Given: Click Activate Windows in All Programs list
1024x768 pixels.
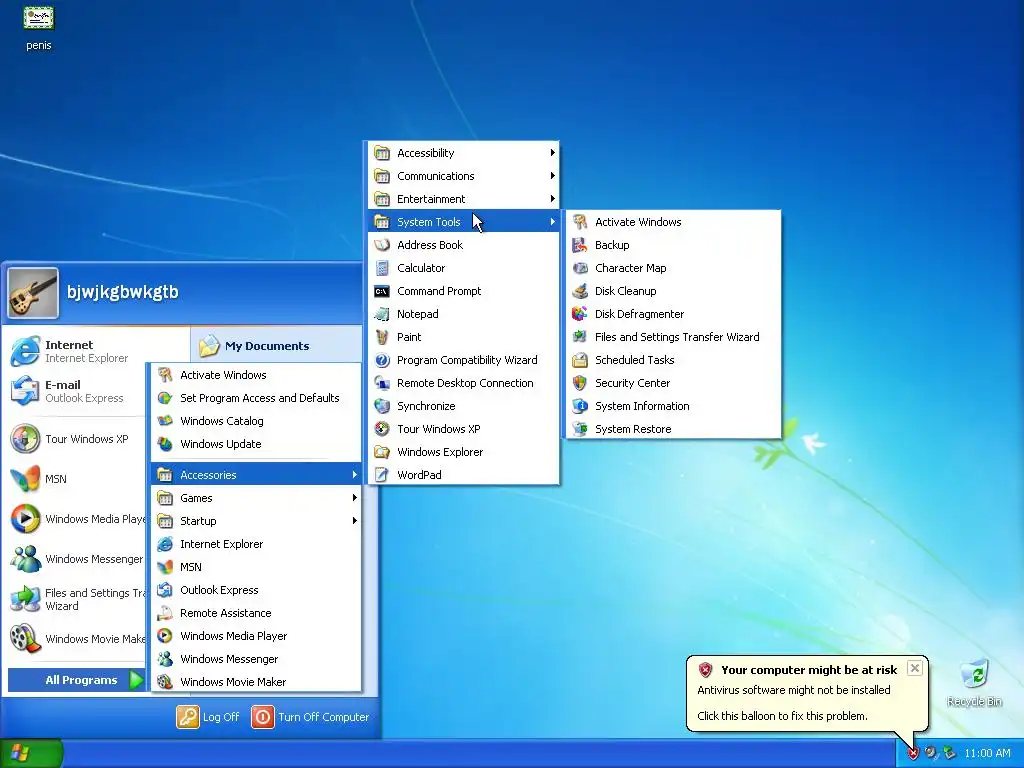Looking at the screenshot, I should tap(256, 375).
